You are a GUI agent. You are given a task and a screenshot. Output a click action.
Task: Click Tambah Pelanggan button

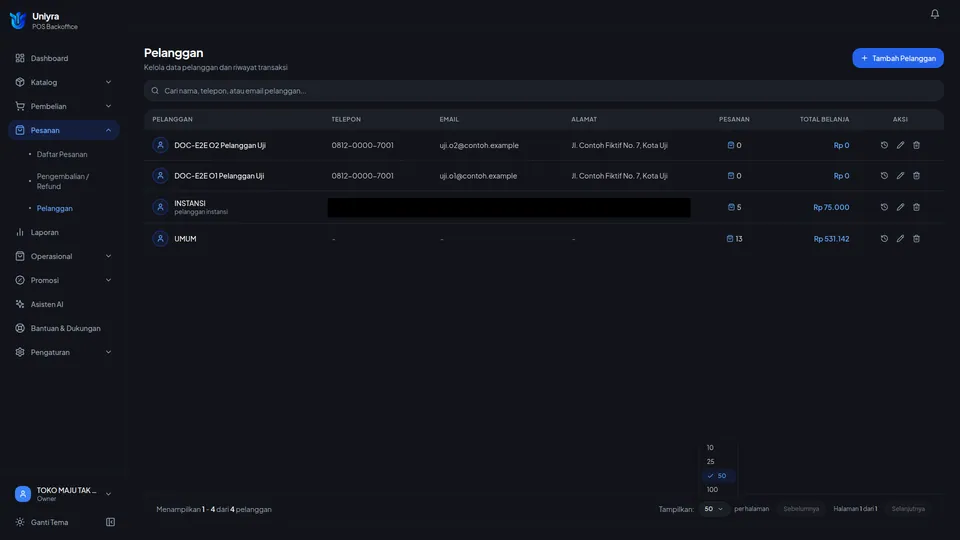[x=898, y=58]
